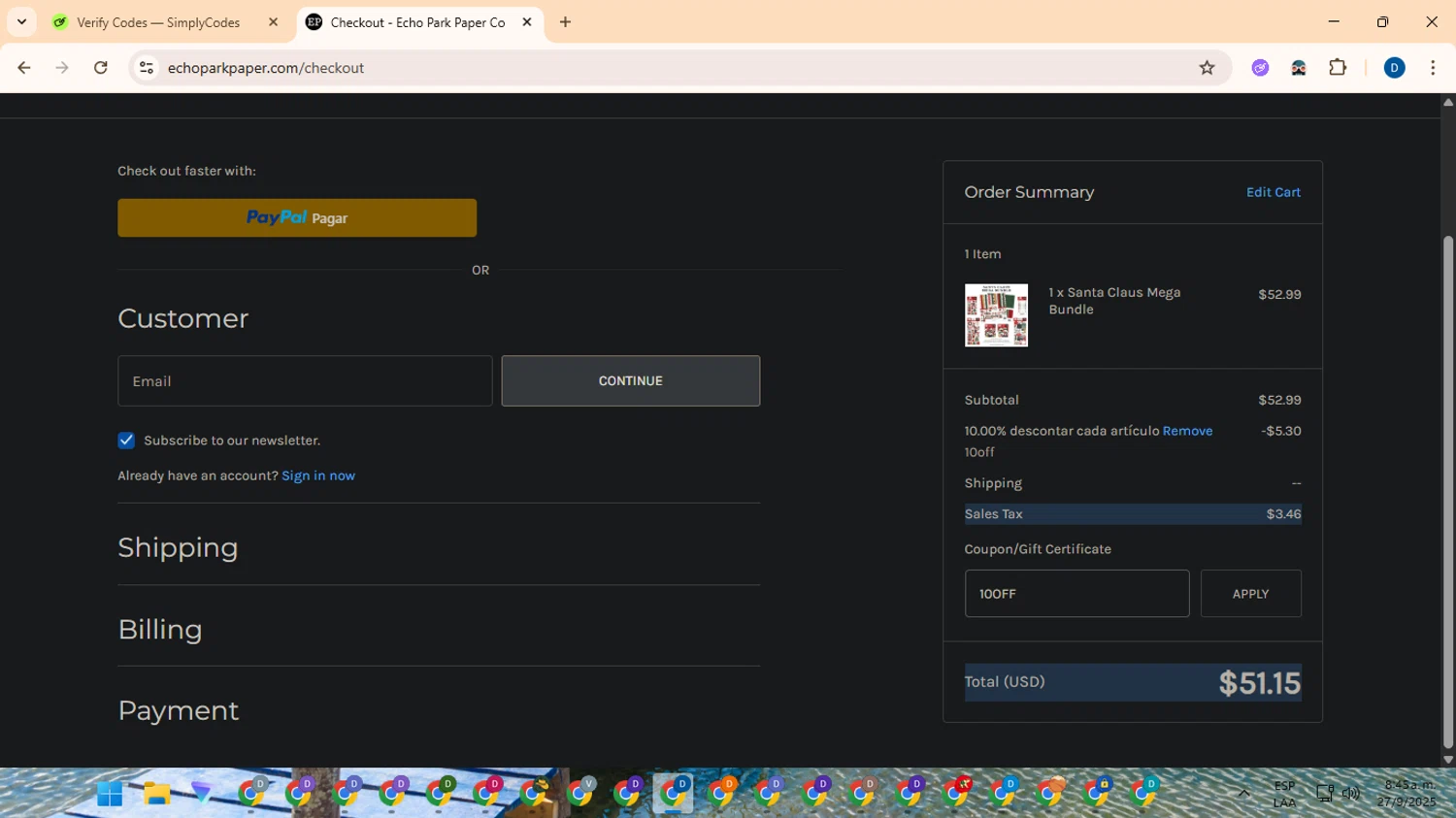Image resolution: width=1456 pixels, height=818 pixels.
Task: Click the Chrome taskbar icon with V profile badge
Action: click(x=580, y=794)
